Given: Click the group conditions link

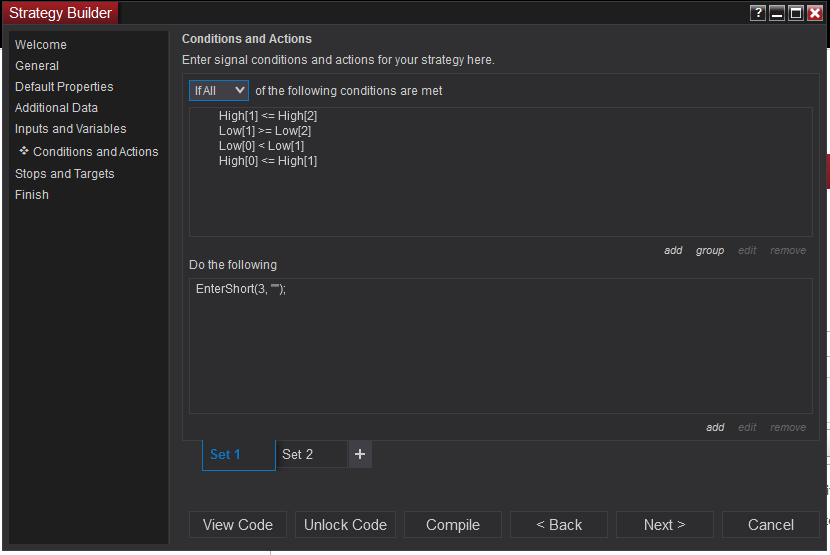Looking at the screenshot, I should pyautogui.click(x=710, y=250).
